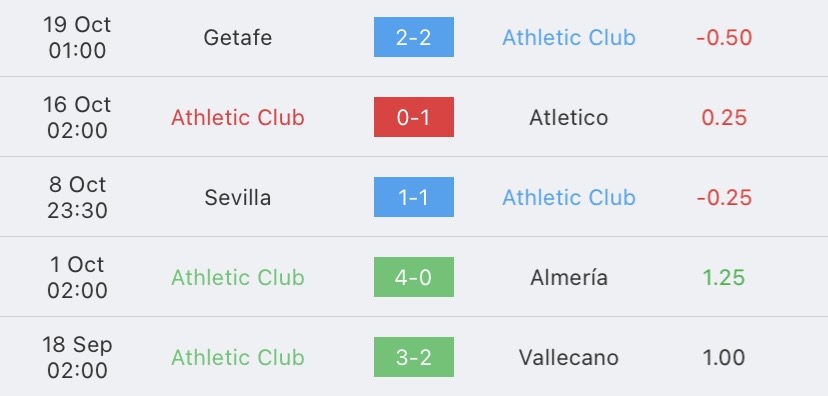Screen dimensions: 828x396
Task: Select the 1.00 handicap value
Action: tap(724, 357)
